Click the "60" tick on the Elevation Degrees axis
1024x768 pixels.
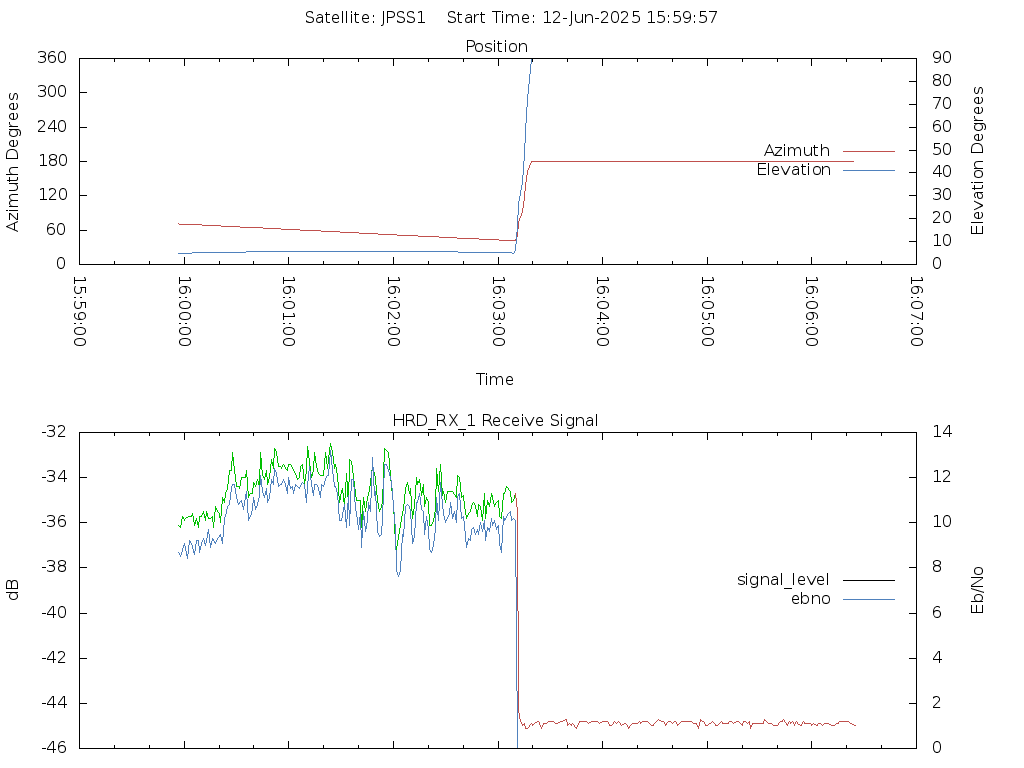pos(942,127)
